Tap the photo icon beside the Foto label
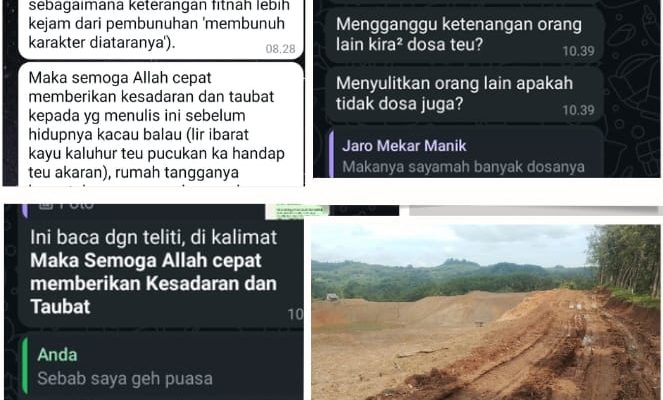This screenshot has width=663, height=400. click(x=46, y=206)
